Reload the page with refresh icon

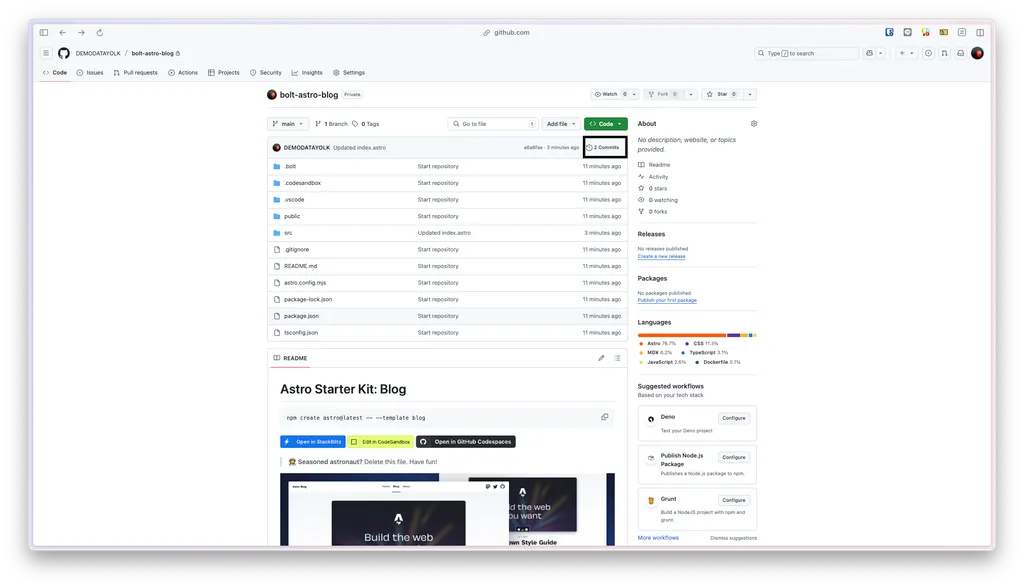coord(99,32)
